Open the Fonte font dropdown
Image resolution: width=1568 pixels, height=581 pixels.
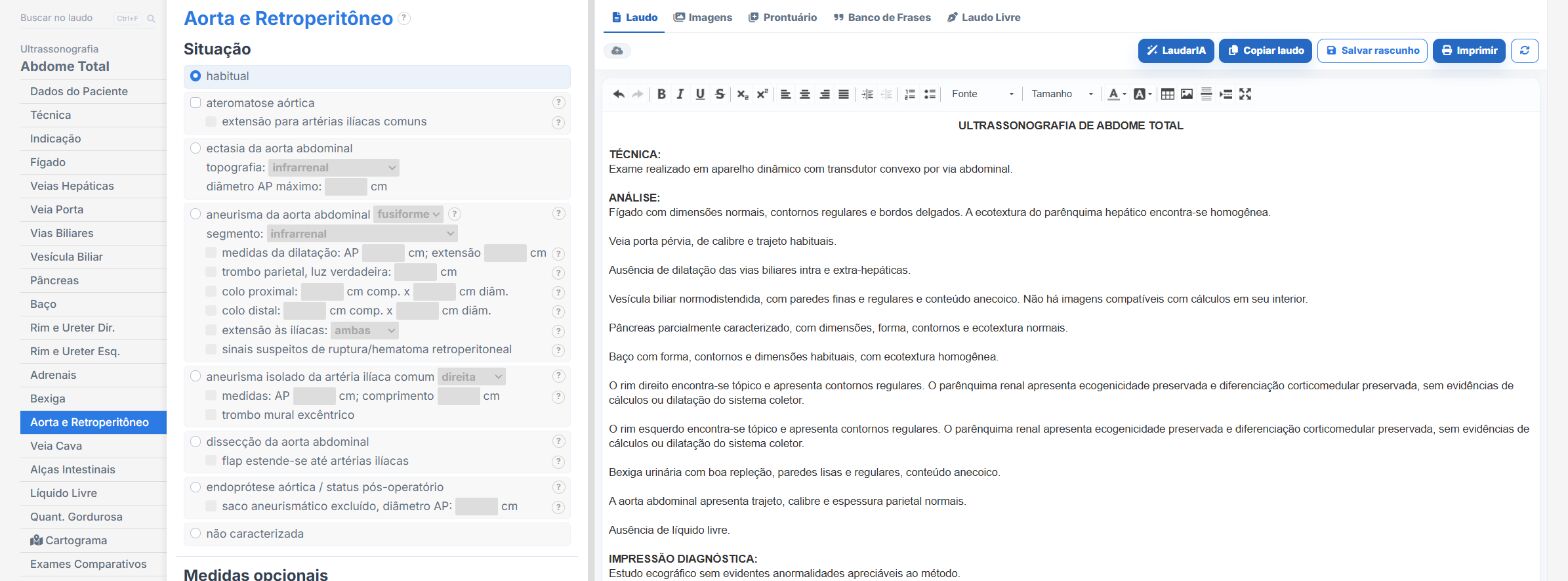(982, 94)
